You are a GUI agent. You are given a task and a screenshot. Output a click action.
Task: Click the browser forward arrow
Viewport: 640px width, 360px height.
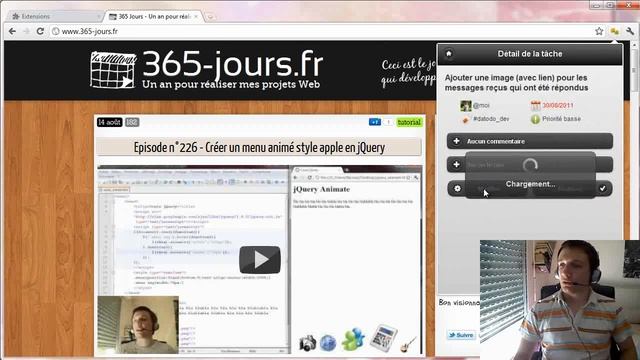pyautogui.click(x=27, y=31)
